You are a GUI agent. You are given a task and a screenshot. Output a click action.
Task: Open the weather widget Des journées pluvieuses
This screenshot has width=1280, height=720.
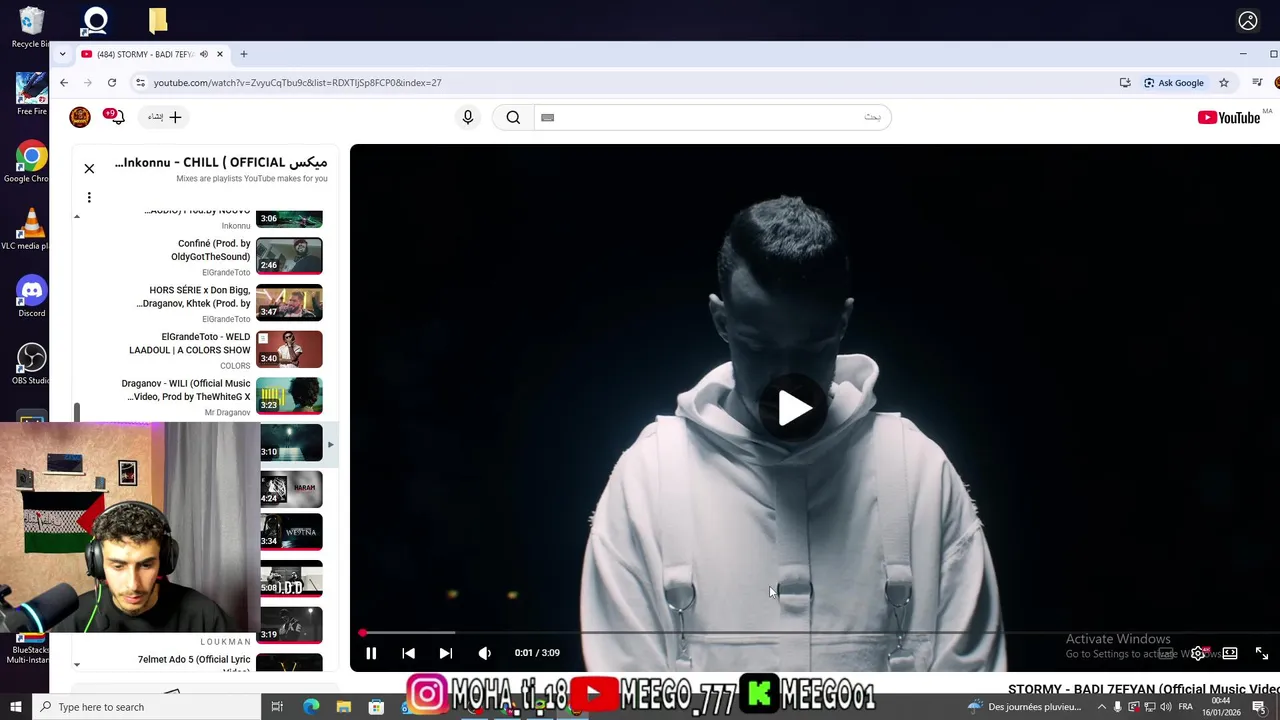[x=1025, y=707]
